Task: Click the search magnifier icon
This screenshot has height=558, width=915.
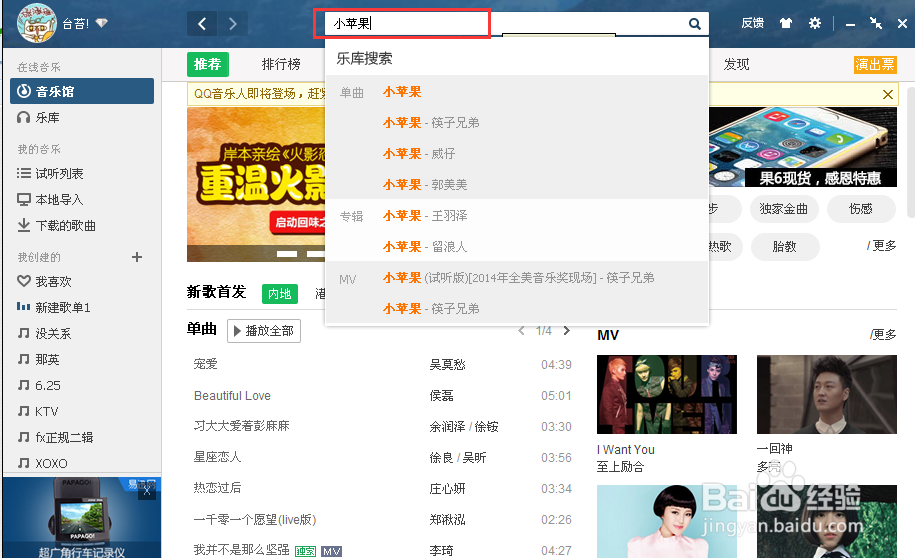Action: click(694, 24)
